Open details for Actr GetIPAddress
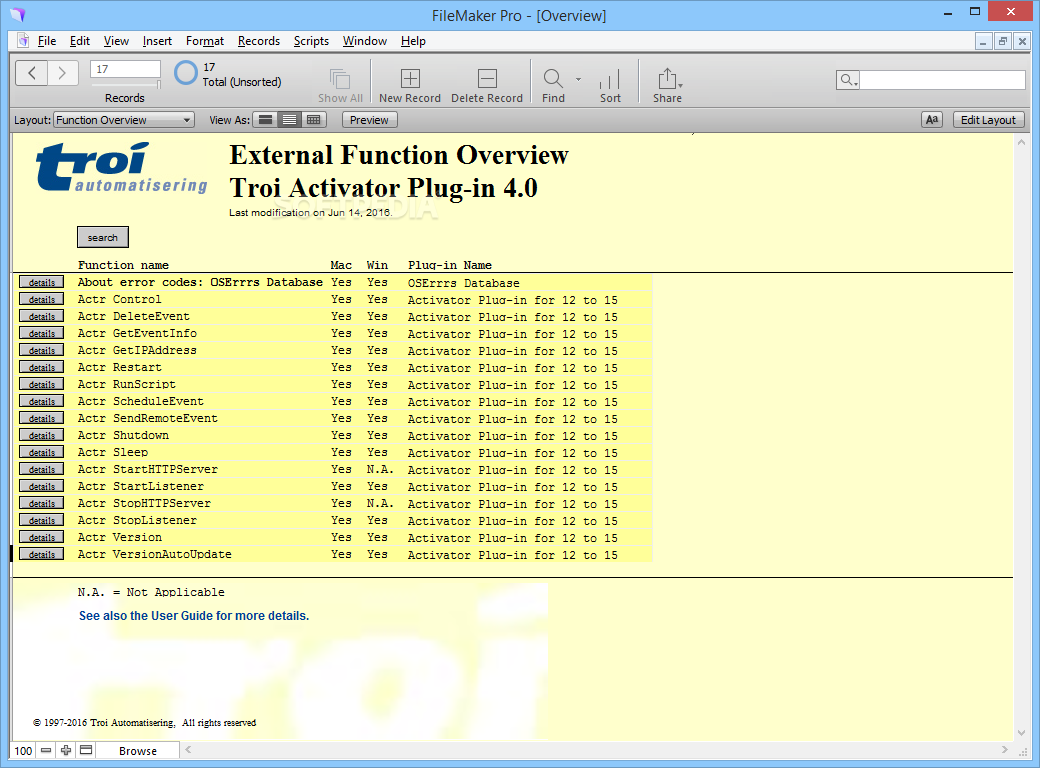The width and height of the screenshot is (1040, 768). click(x=42, y=351)
